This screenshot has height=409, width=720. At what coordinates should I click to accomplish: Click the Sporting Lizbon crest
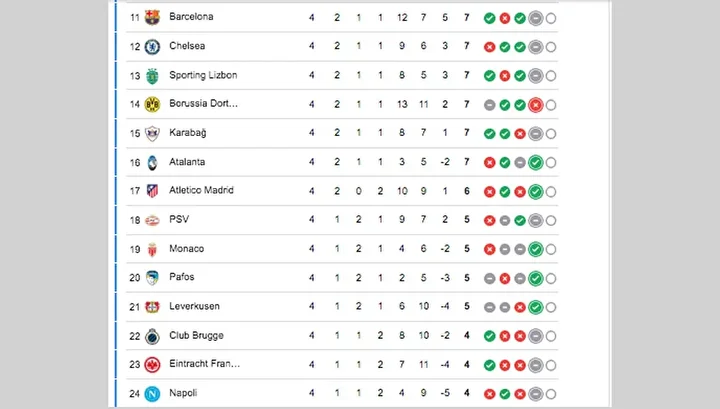(152, 75)
